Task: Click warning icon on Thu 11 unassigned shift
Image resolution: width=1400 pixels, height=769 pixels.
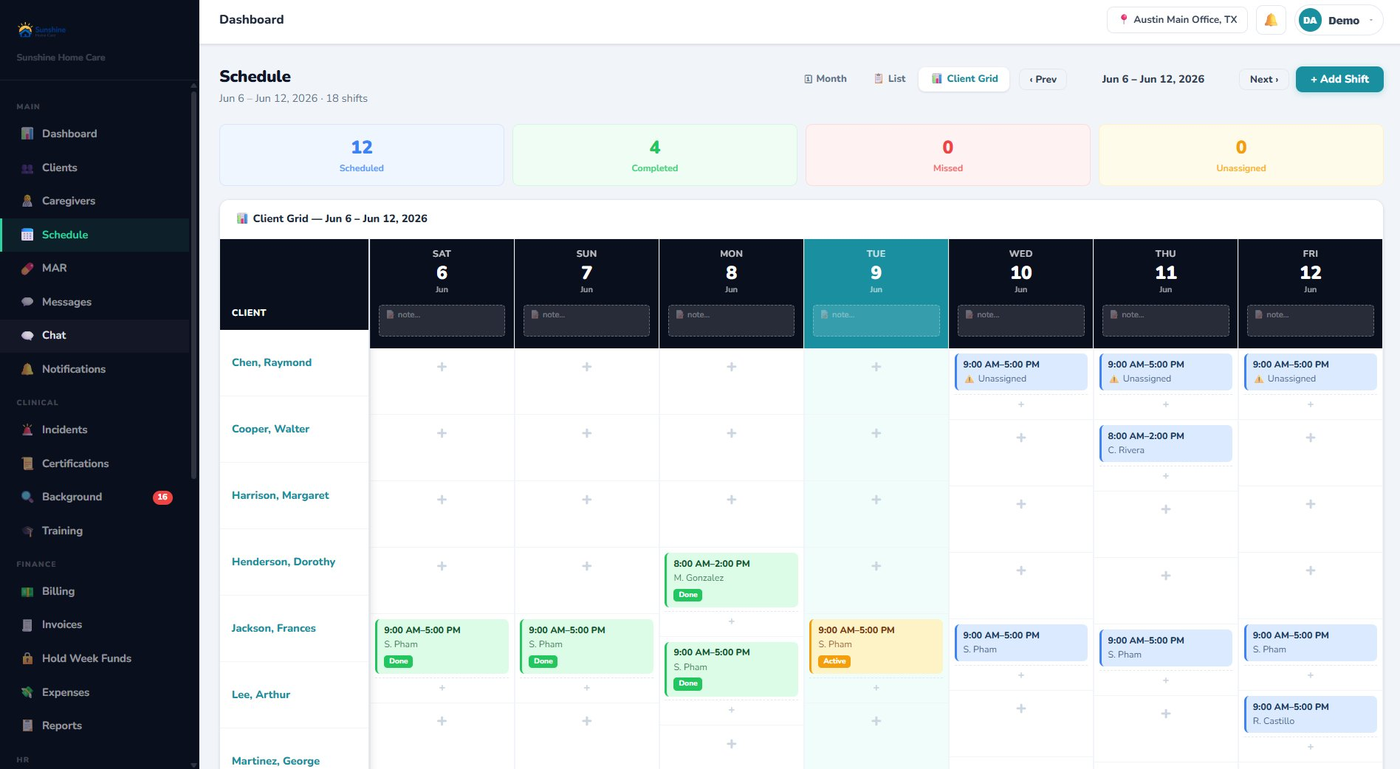Action: (1113, 379)
